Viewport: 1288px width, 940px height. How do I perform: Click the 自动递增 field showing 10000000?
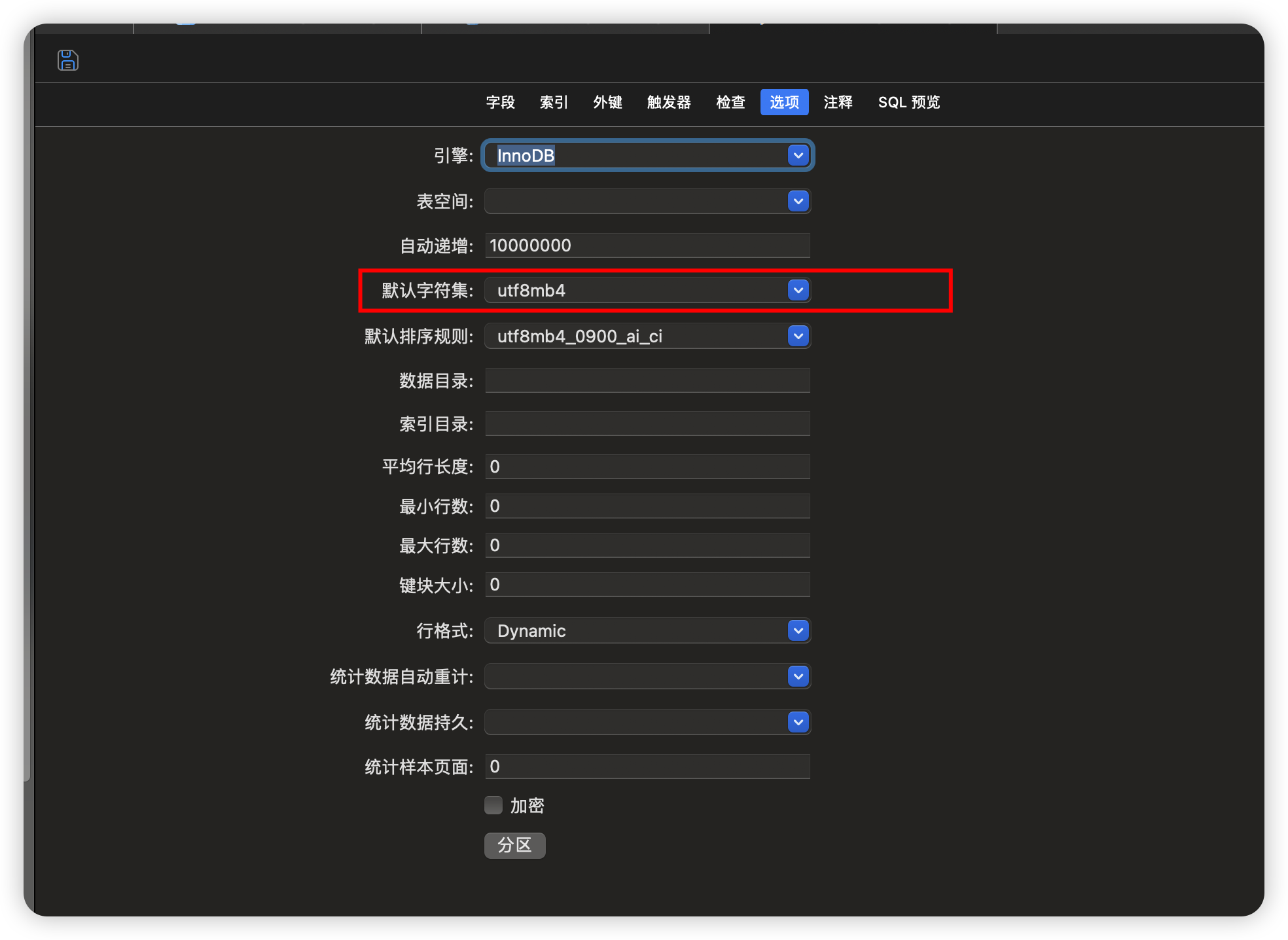click(x=647, y=245)
